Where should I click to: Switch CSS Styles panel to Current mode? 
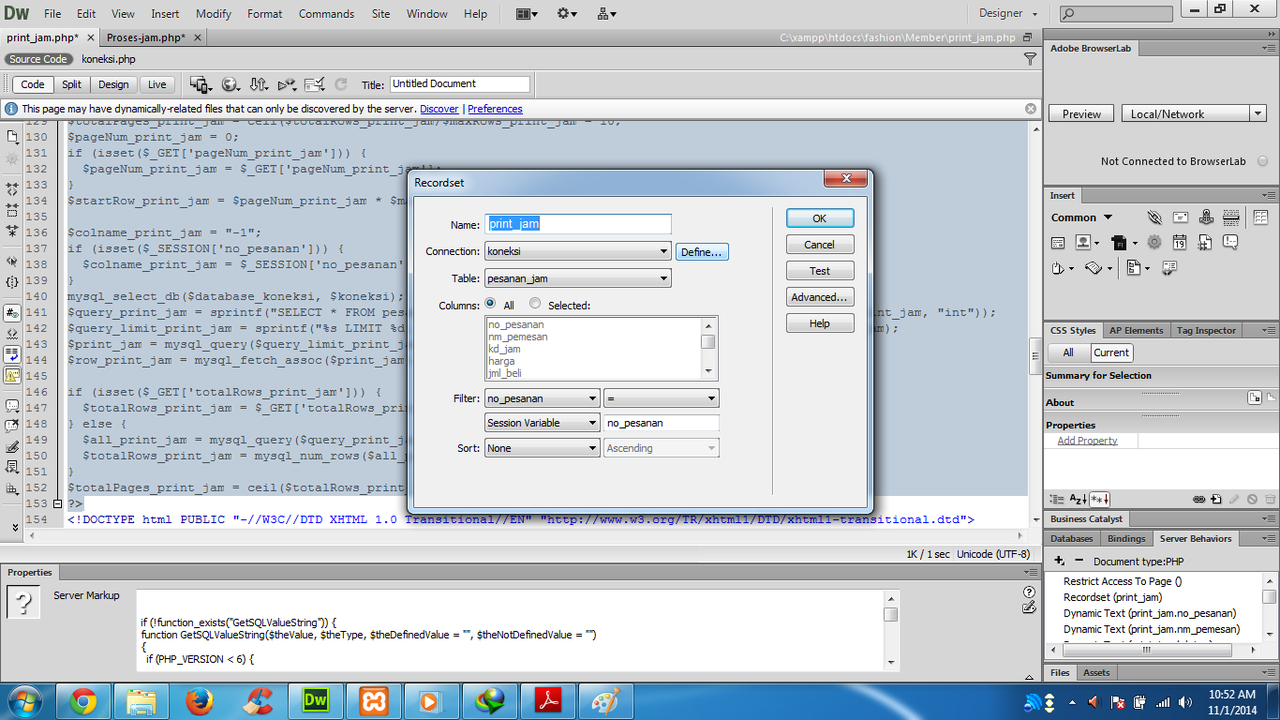[x=1111, y=352]
